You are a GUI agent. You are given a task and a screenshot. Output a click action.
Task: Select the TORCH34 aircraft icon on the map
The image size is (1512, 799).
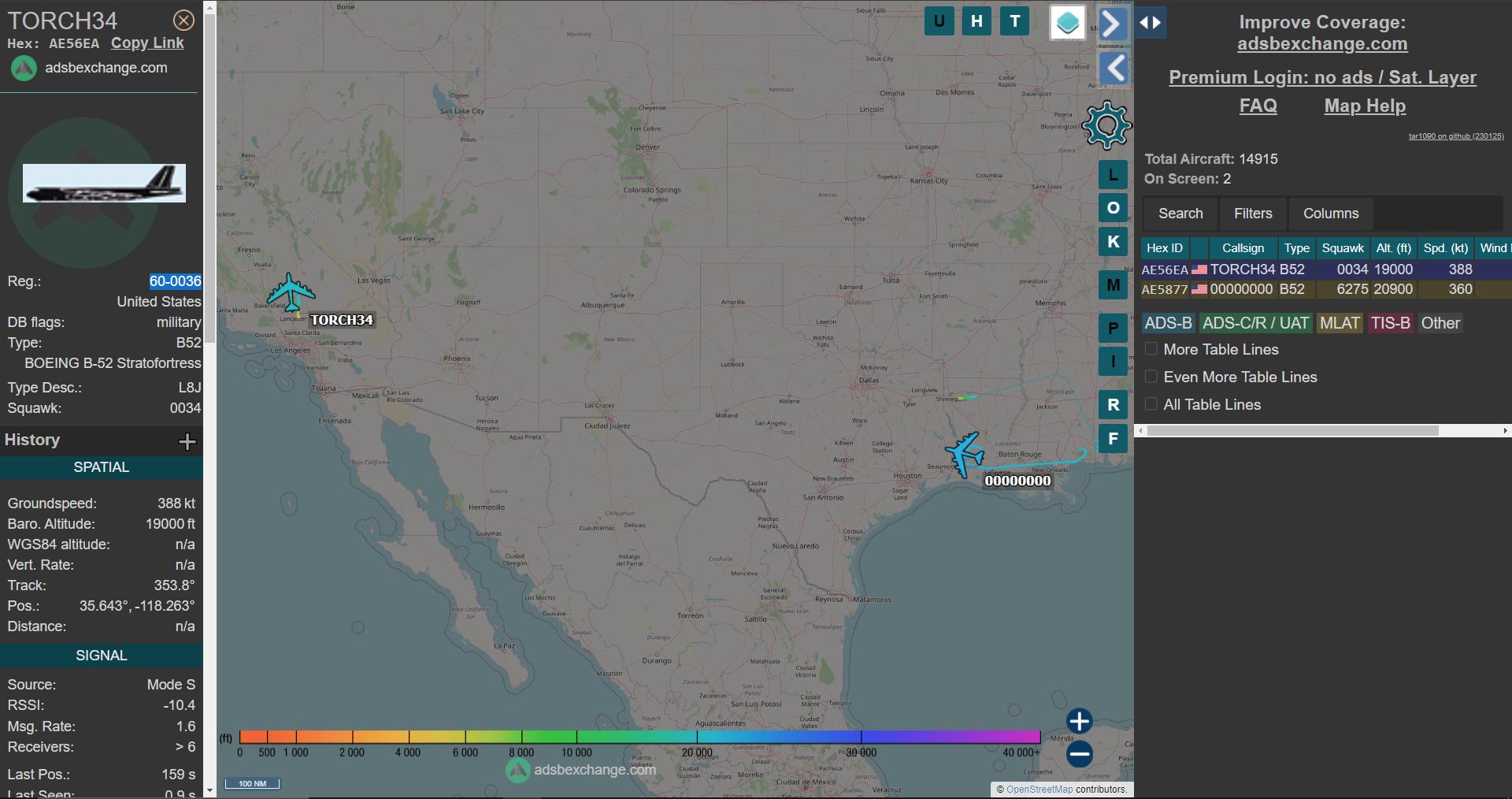click(x=291, y=292)
